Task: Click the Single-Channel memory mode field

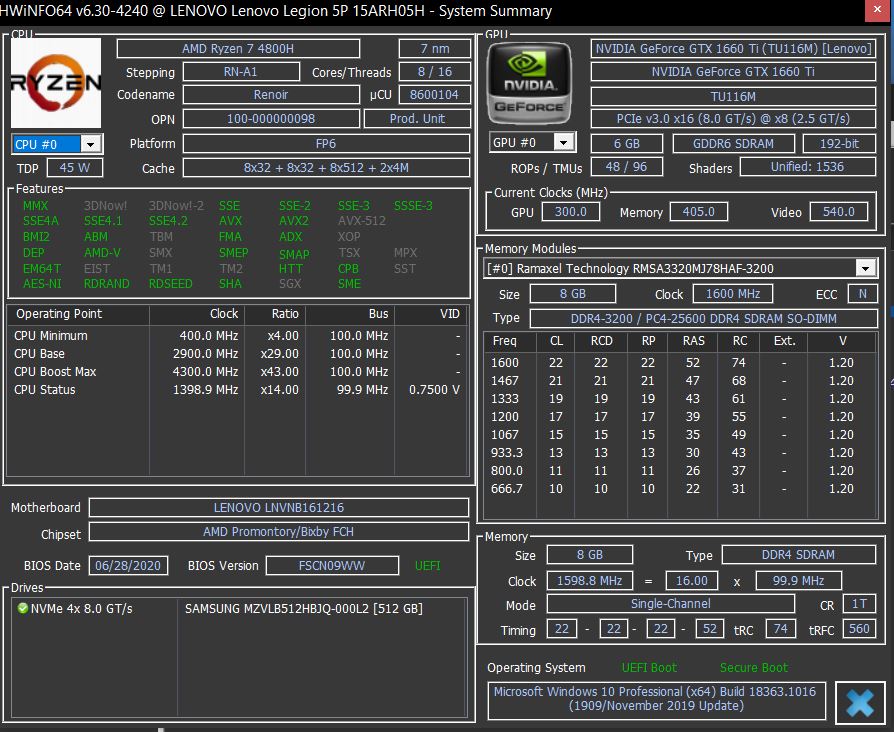Action: click(669, 605)
